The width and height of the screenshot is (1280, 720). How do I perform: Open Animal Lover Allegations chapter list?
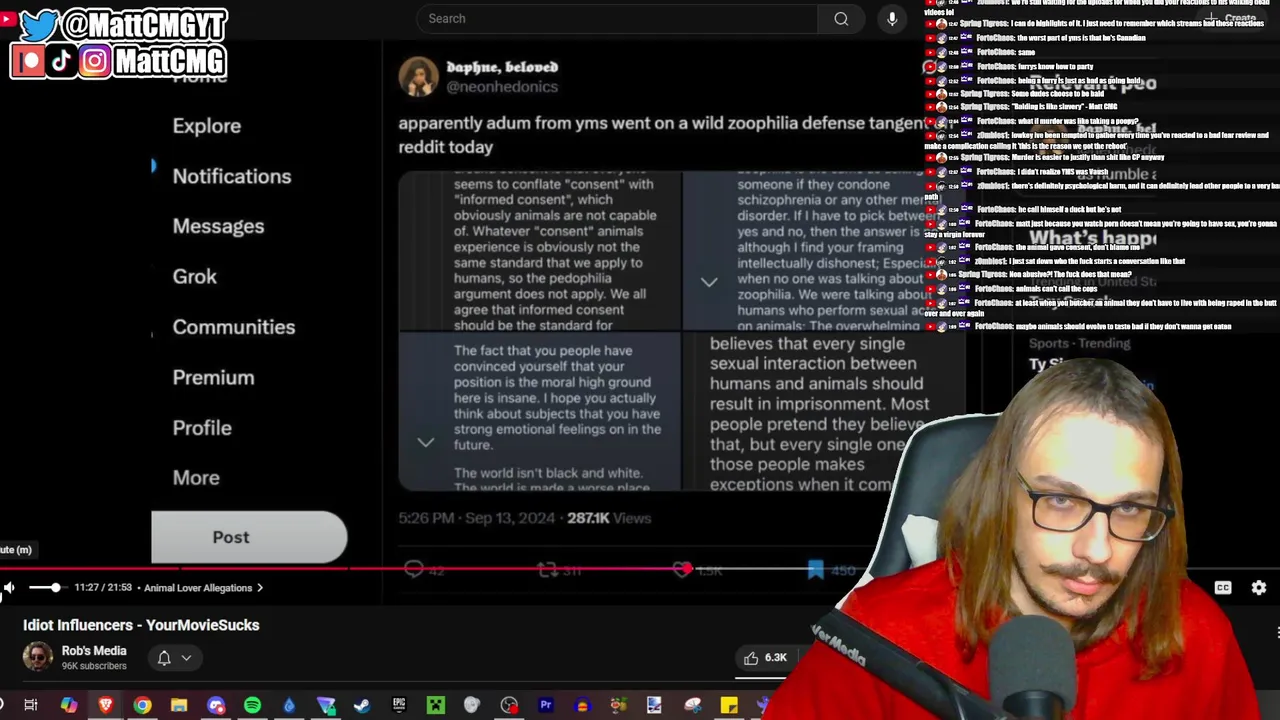coord(204,588)
